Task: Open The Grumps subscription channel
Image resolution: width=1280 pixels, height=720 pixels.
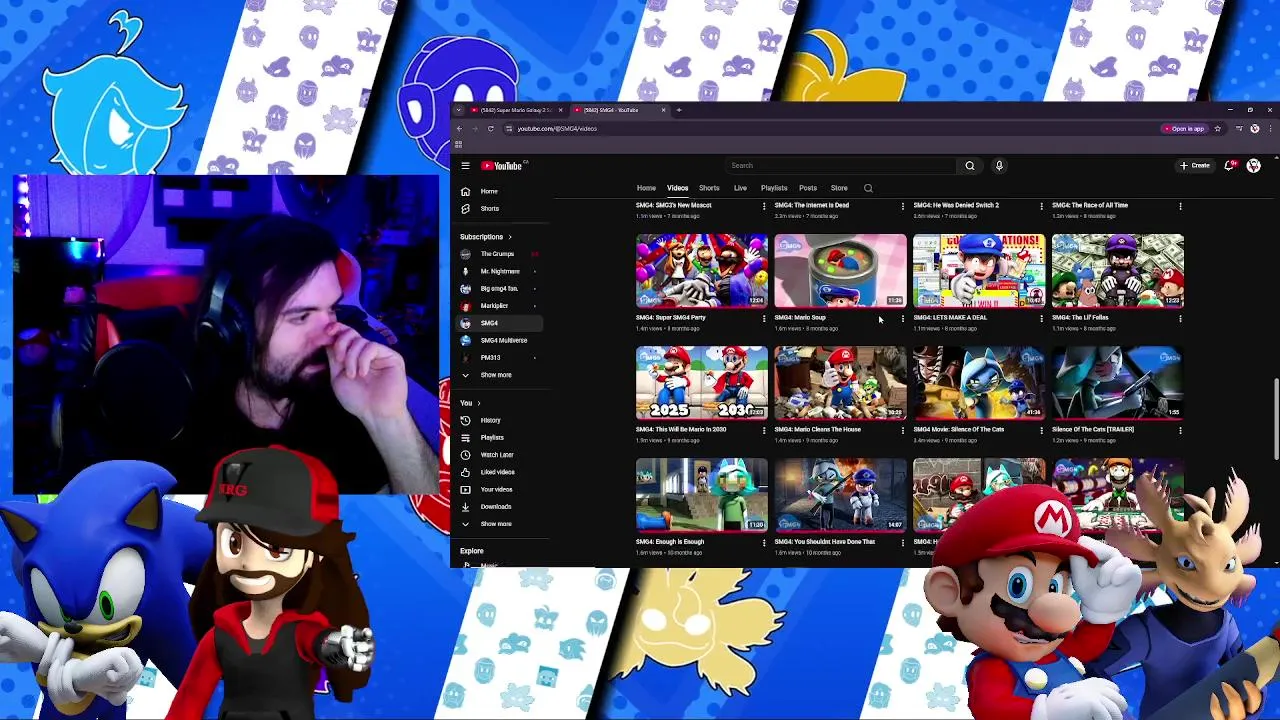Action: [498, 254]
